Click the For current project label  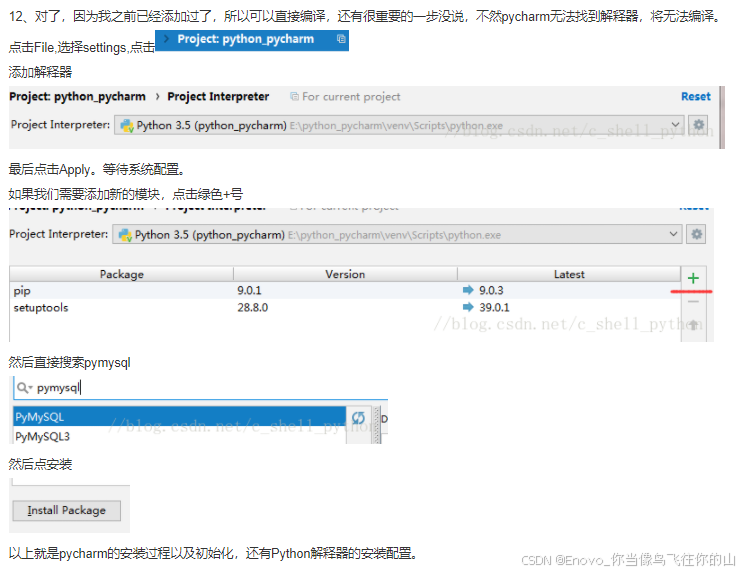click(x=351, y=97)
